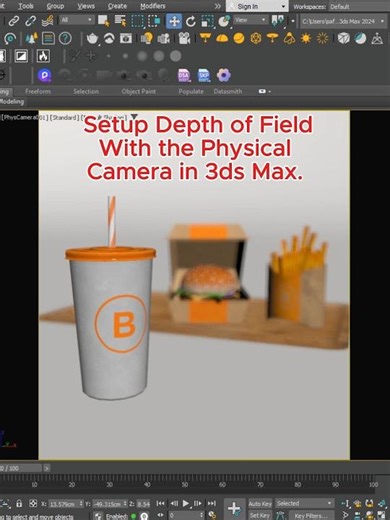Image resolution: width=390 pixels, height=520 pixels.
Task: Go to Start frame button
Action: [160, 503]
